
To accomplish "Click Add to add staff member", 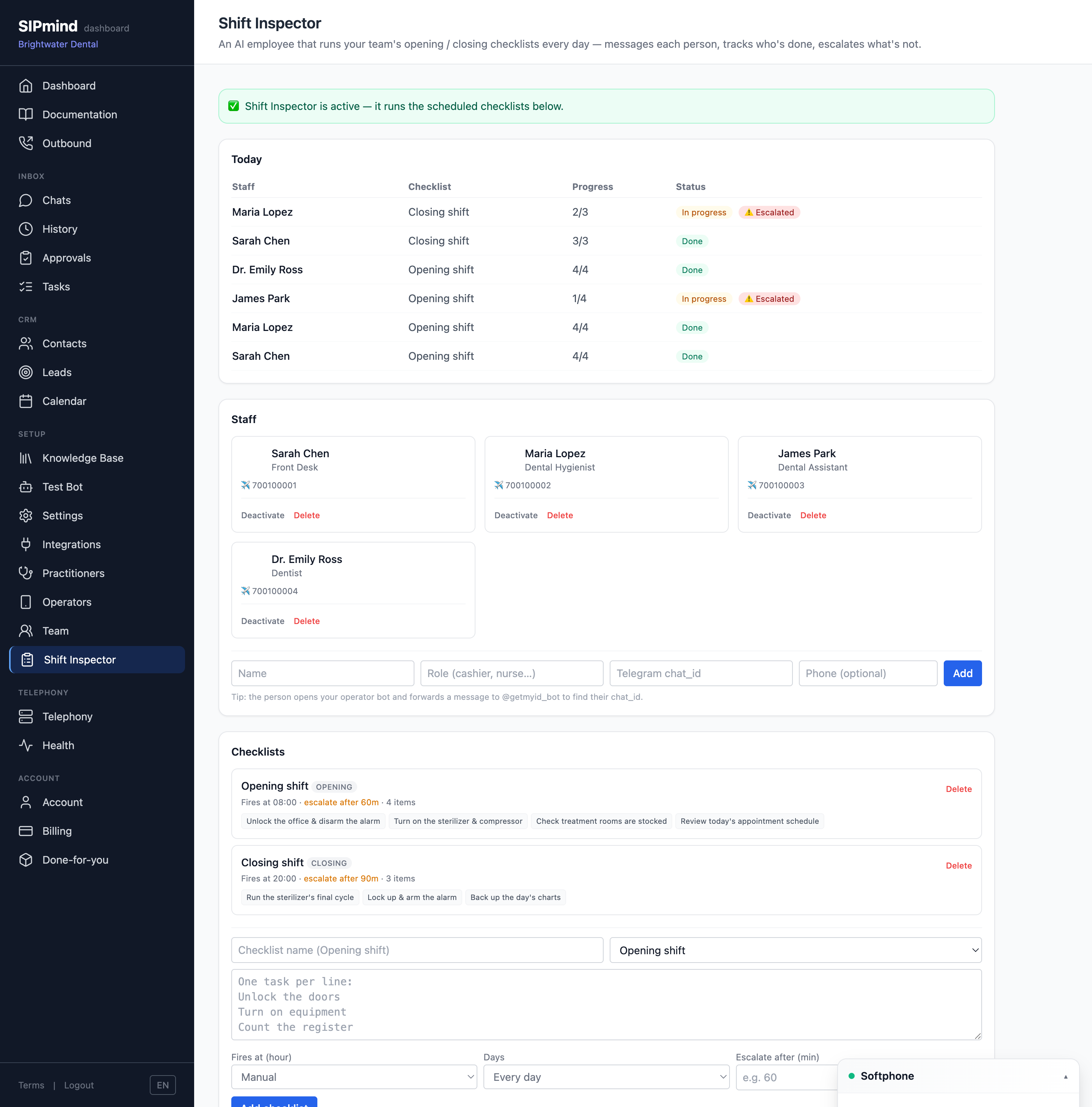I will [x=963, y=673].
